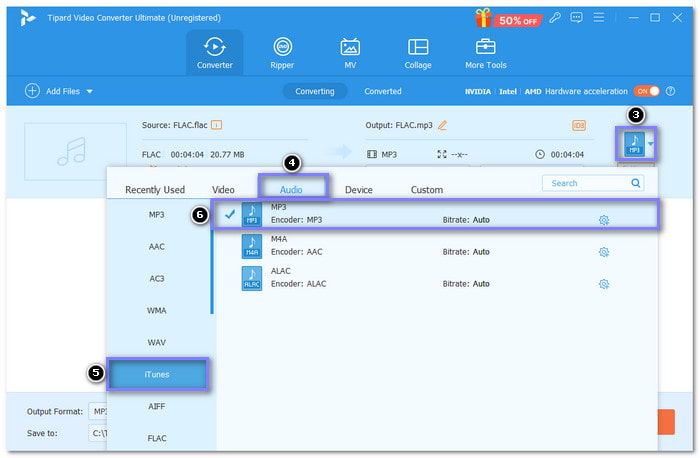Image resolution: width=700 pixels, height=458 pixels.
Task: Click the search magnifier icon
Action: 636,183
